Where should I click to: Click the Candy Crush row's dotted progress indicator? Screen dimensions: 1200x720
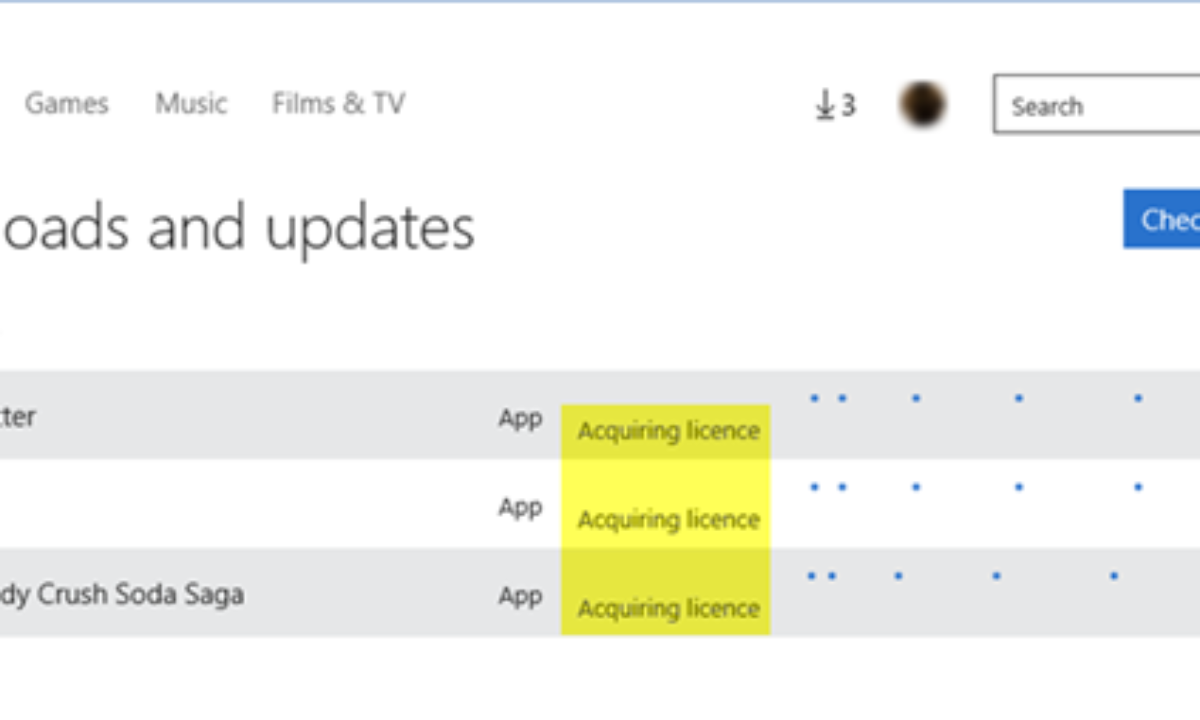(960, 576)
